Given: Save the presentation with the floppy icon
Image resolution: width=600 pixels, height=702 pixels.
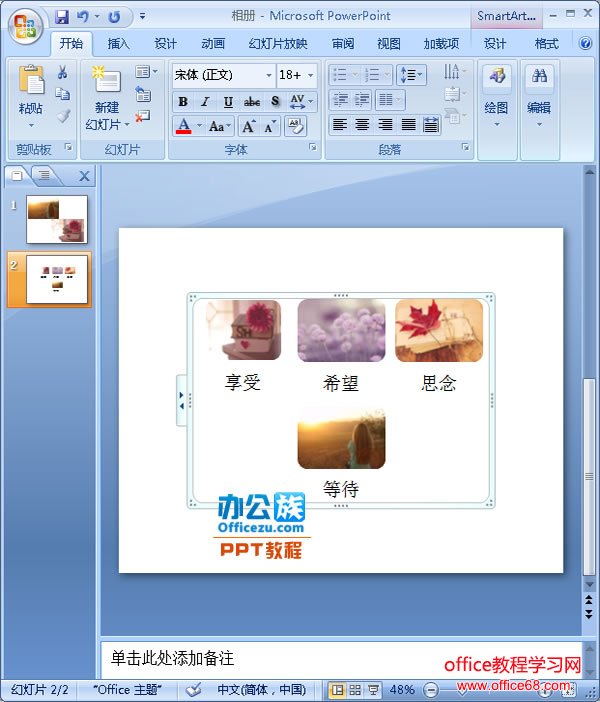Looking at the screenshot, I should click(62, 17).
